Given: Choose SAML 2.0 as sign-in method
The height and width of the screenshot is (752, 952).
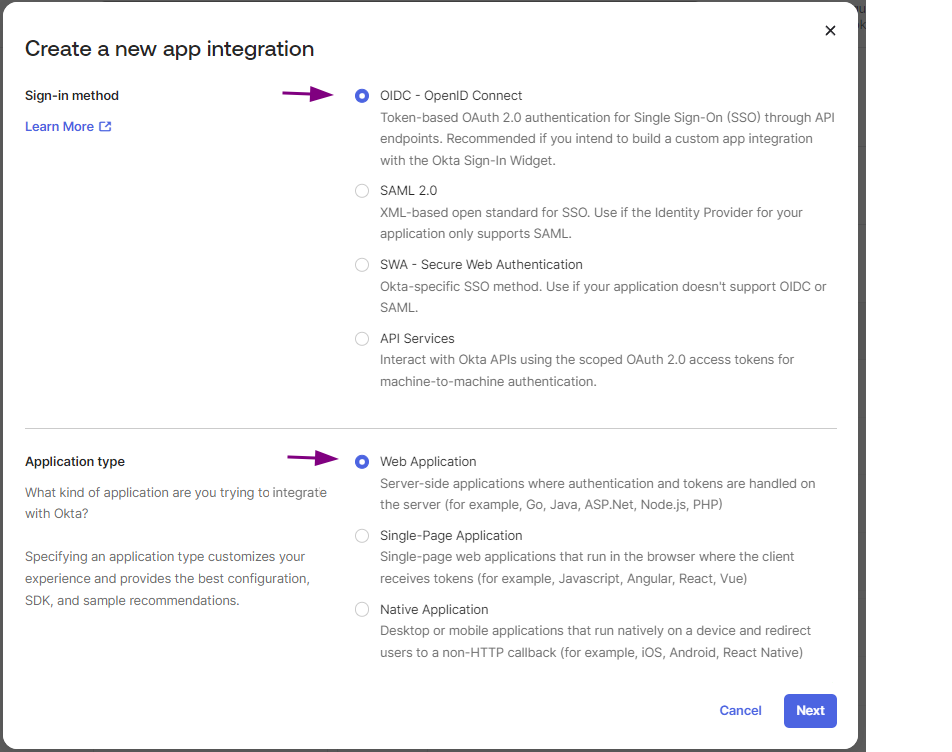Looking at the screenshot, I should 361,190.
